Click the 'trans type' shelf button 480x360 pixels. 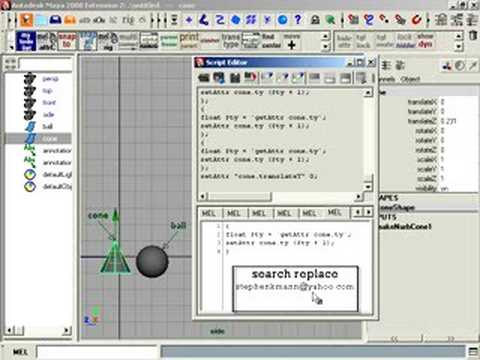coord(231,41)
